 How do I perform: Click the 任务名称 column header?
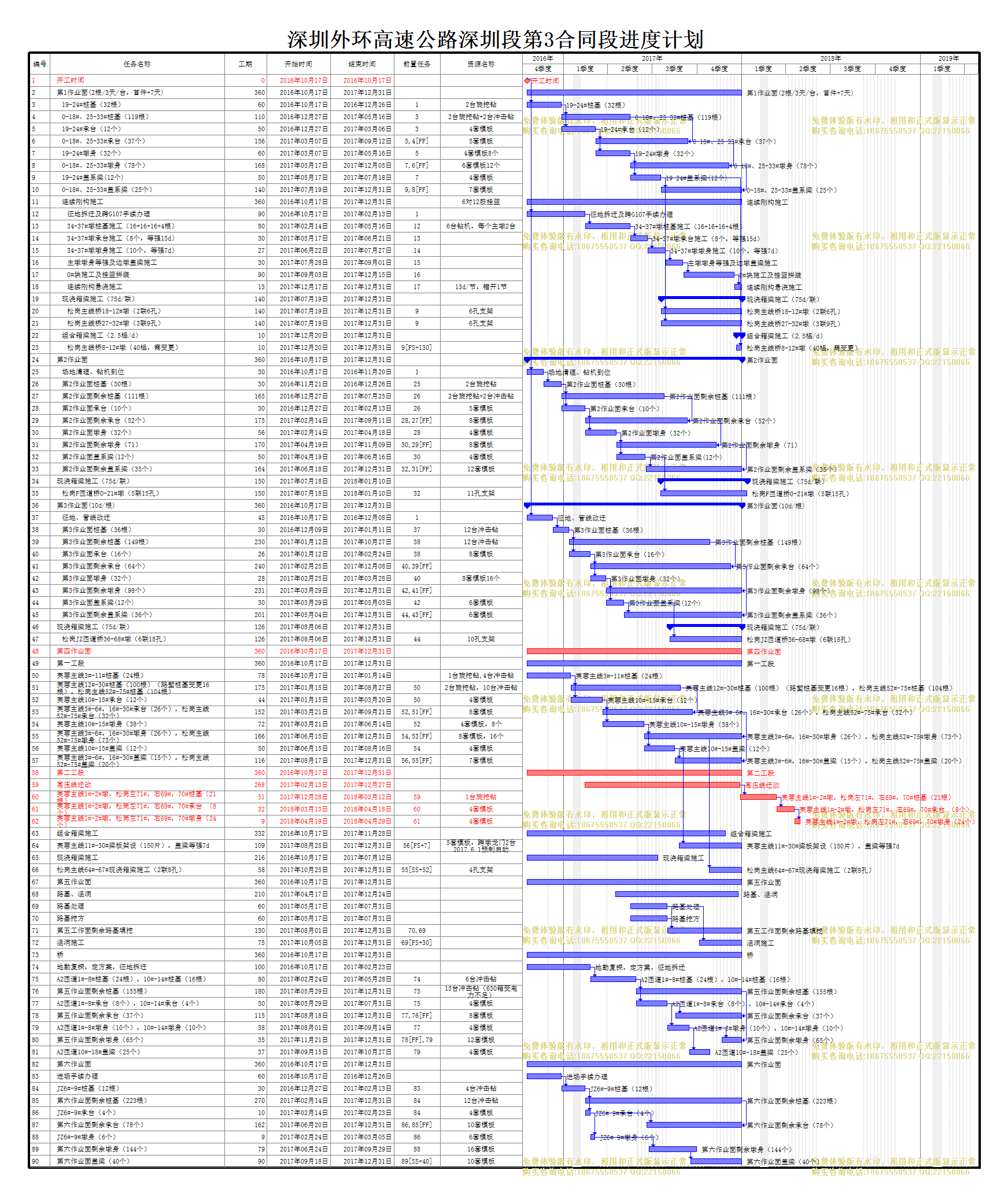coord(137,64)
